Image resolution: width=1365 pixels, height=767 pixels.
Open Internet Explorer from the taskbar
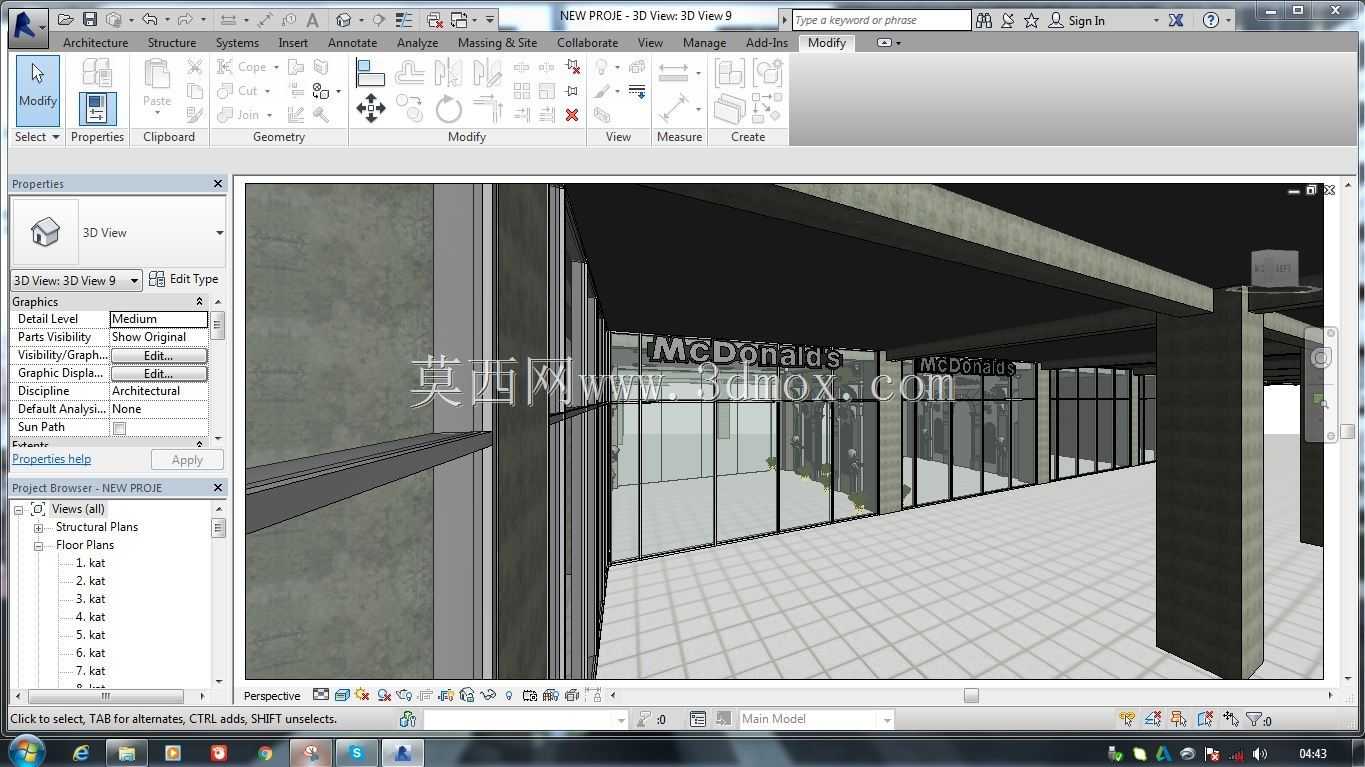click(x=81, y=753)
